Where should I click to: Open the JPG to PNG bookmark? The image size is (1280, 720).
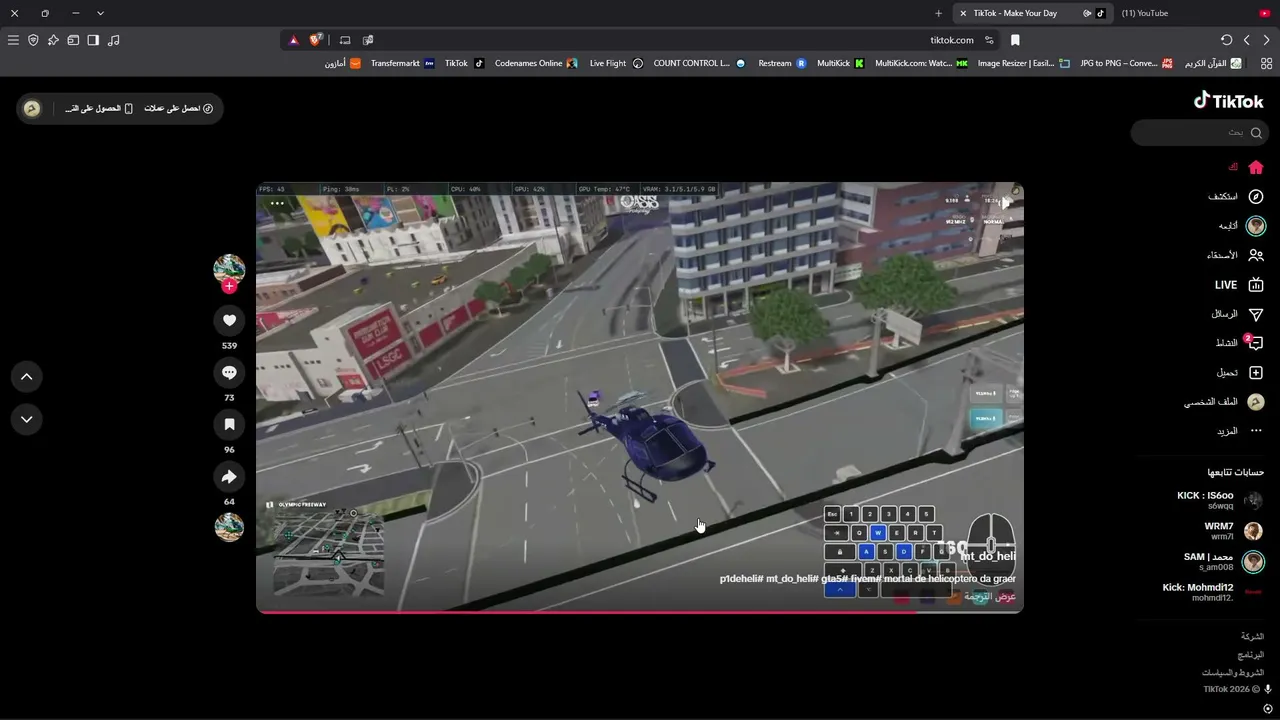pyautogui.click(x=1126, y=63)
